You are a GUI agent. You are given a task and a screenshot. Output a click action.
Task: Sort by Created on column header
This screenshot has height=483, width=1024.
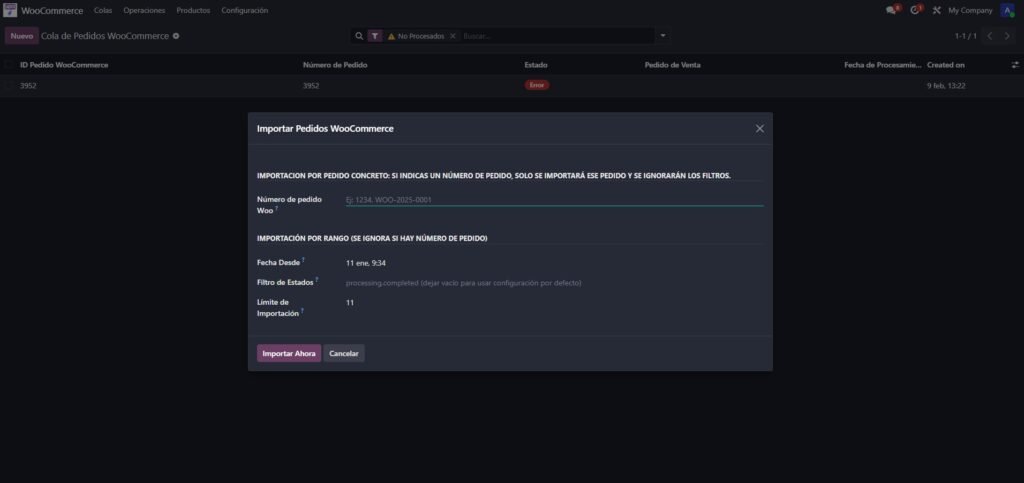(x=946, y=65)
